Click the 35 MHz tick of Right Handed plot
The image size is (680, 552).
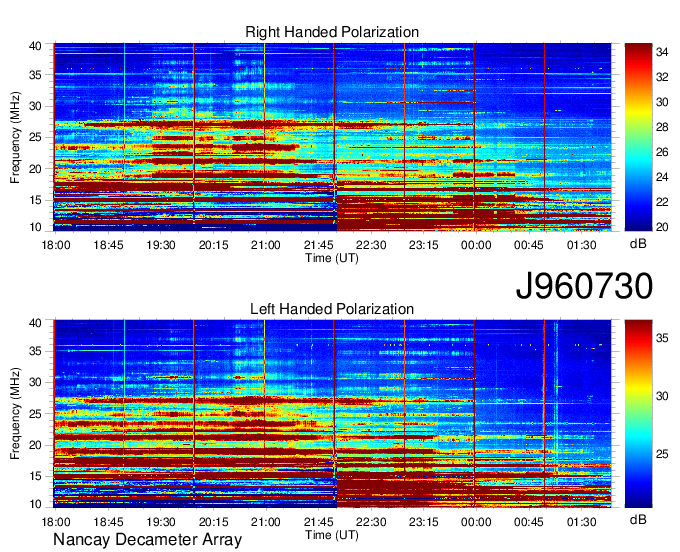[x=35, y=75]
